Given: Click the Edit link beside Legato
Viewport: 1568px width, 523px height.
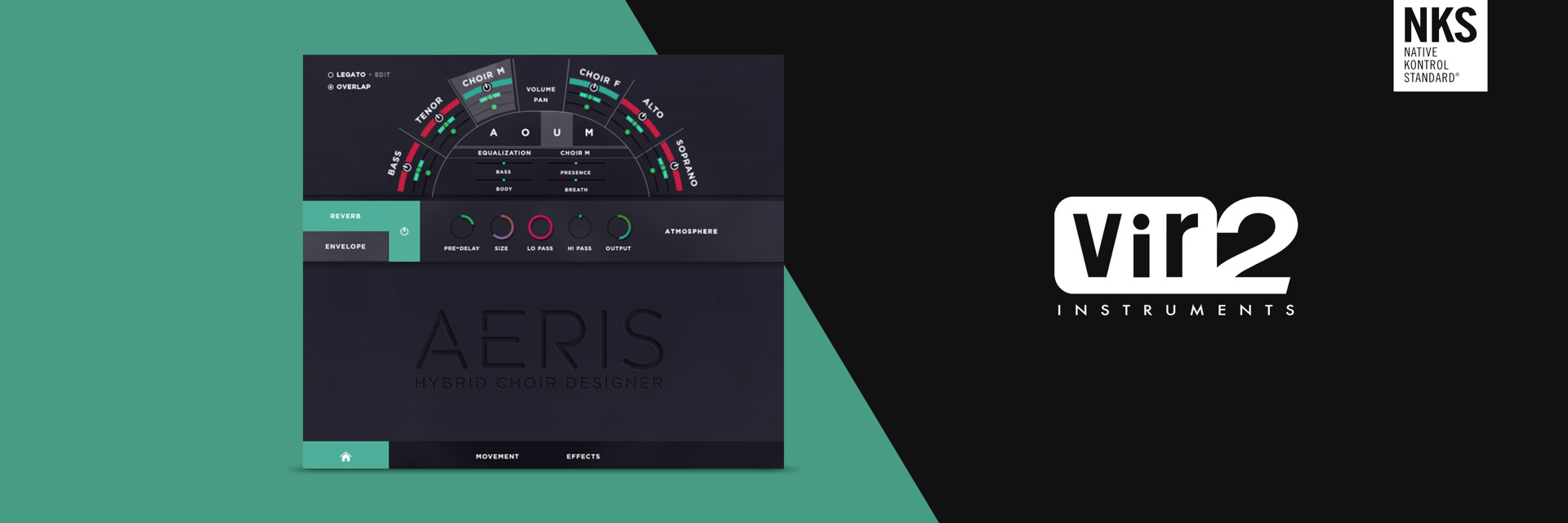Looking at the screenshot, I should pos(382,74).
